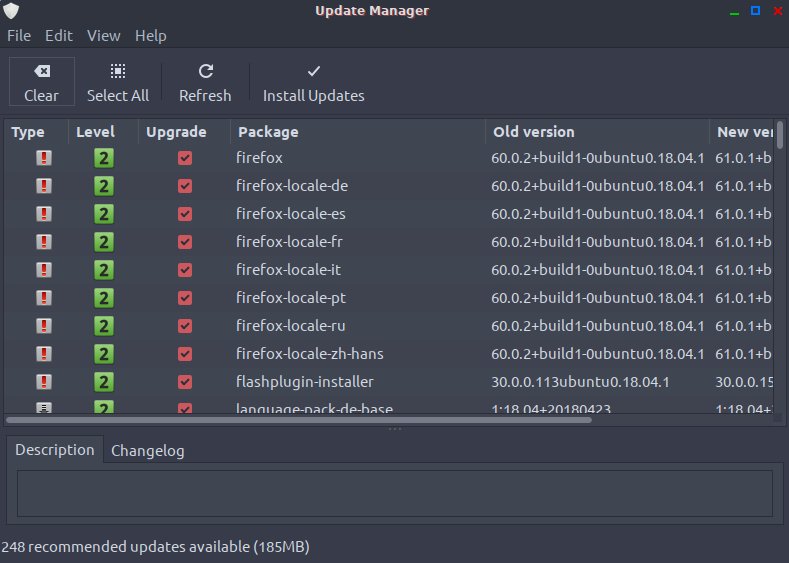This screenshot has width=789, height=563.
Task: Click the horizontal scrollbar of the package list
Action: point(300,420)
